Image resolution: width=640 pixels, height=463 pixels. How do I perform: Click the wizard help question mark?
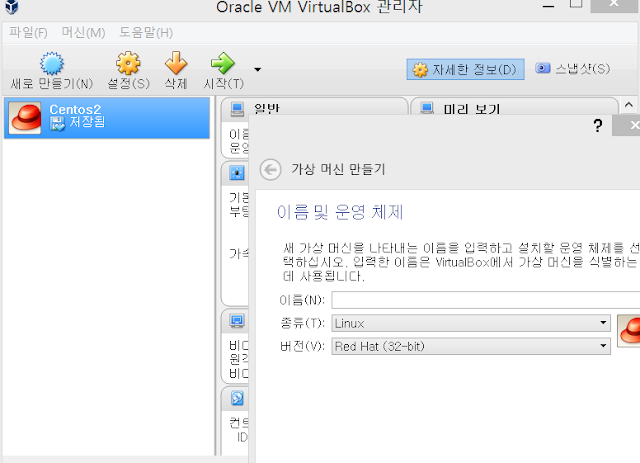click(x=598, y=125)
